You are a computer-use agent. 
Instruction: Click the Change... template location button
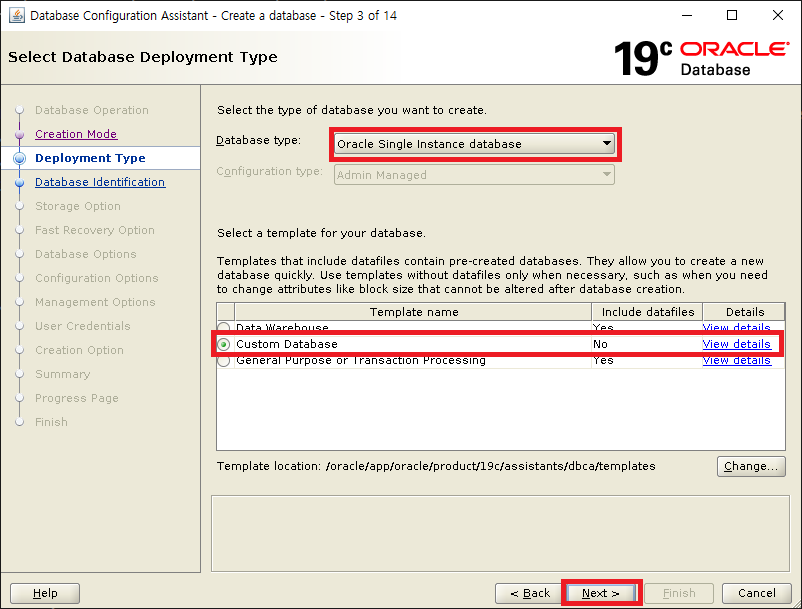pyautogui.click(x=751, y=466)
